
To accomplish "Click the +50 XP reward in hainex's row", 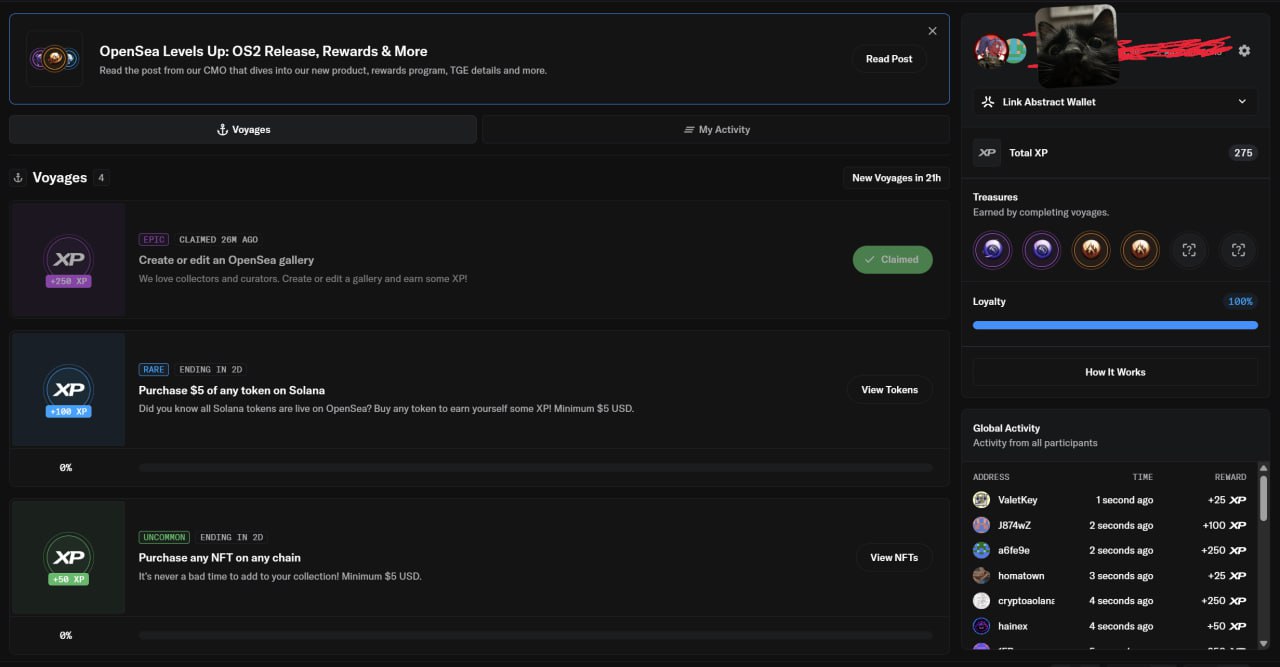I will tap(1227, 626).
